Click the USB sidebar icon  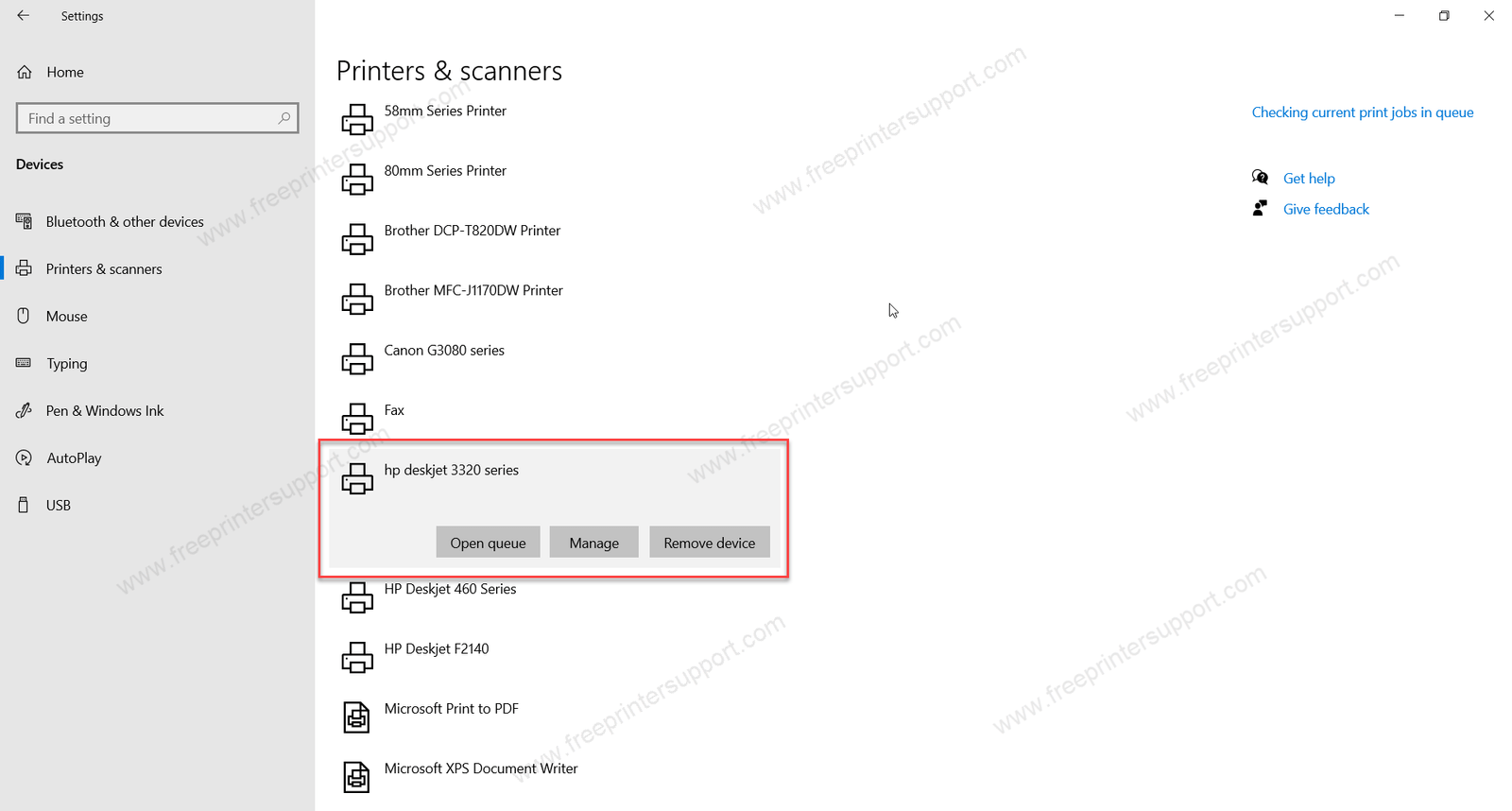[x=25, y=505]
